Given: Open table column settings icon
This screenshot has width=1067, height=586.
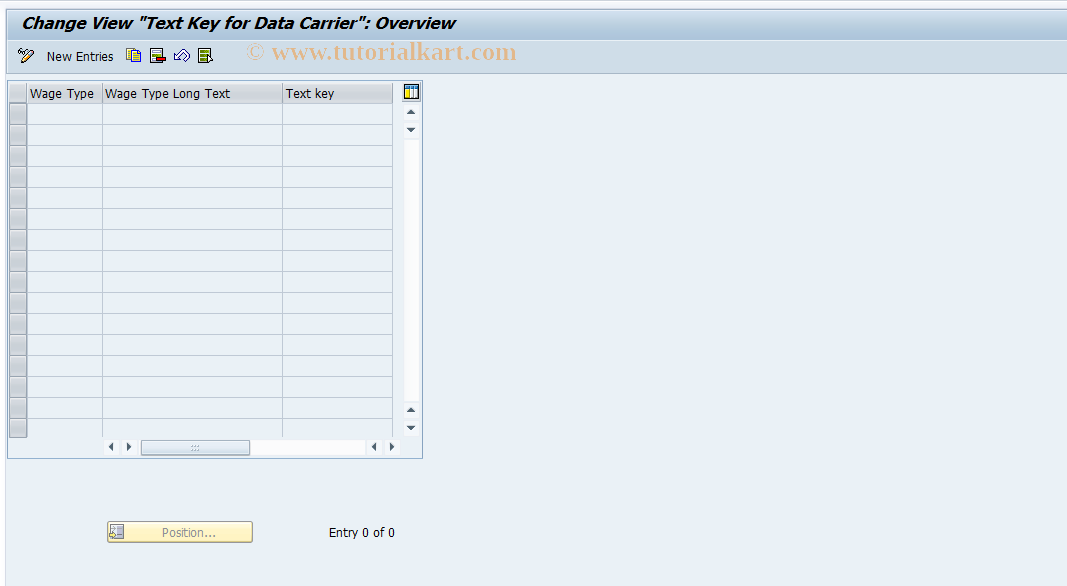Looking at the screenshot, I should pyautogui.click(x=411, y=92).
